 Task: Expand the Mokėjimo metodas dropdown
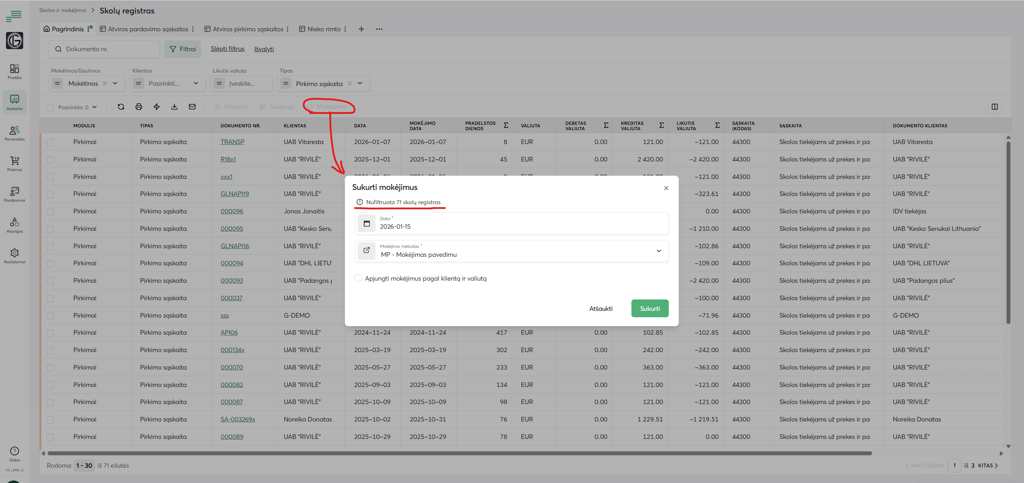pyautogui.click(x=658, y=251)
